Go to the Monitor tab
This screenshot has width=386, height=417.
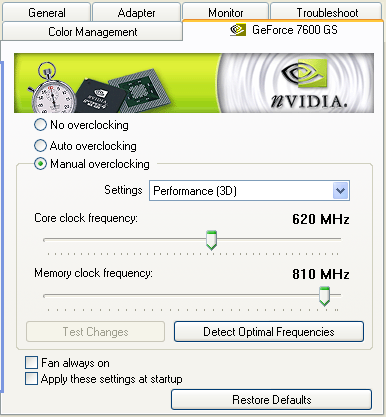226,12
